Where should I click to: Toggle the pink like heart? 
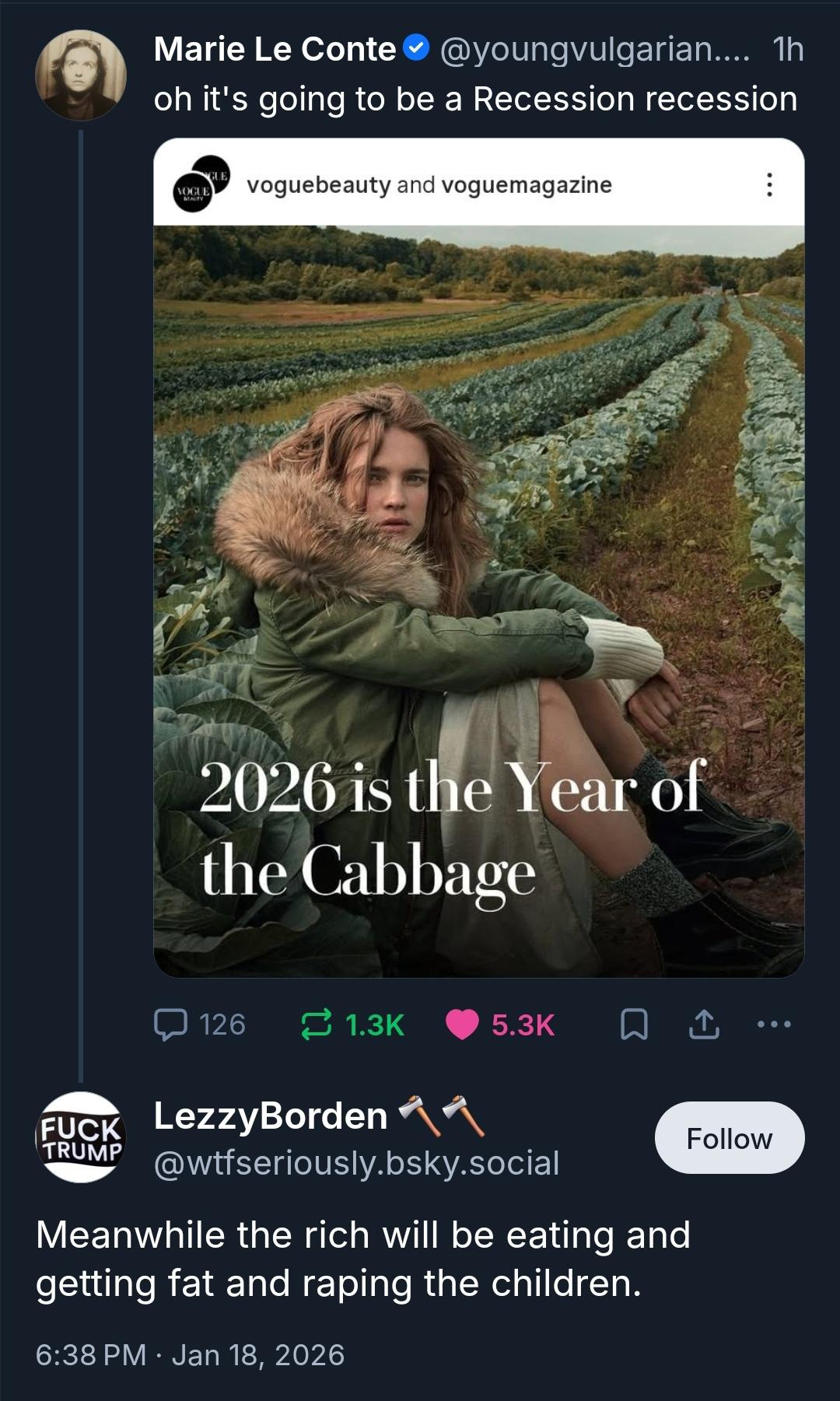(x=462, y=1024)
